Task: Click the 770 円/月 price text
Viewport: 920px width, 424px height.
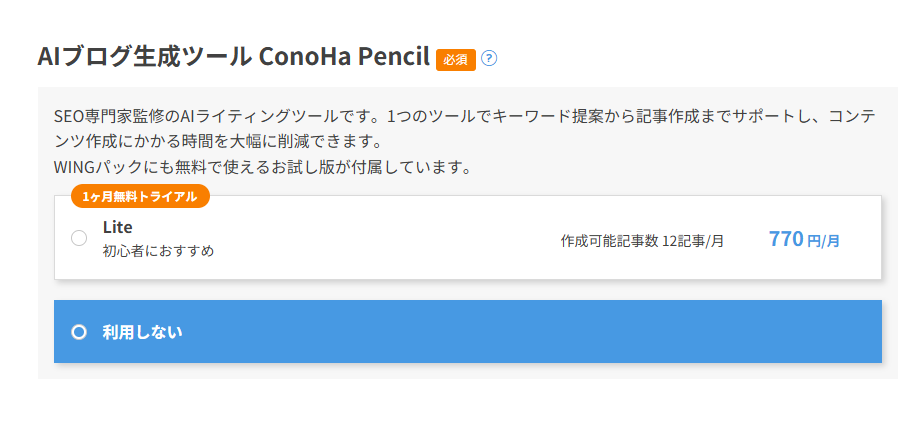Action: (804, 240)
